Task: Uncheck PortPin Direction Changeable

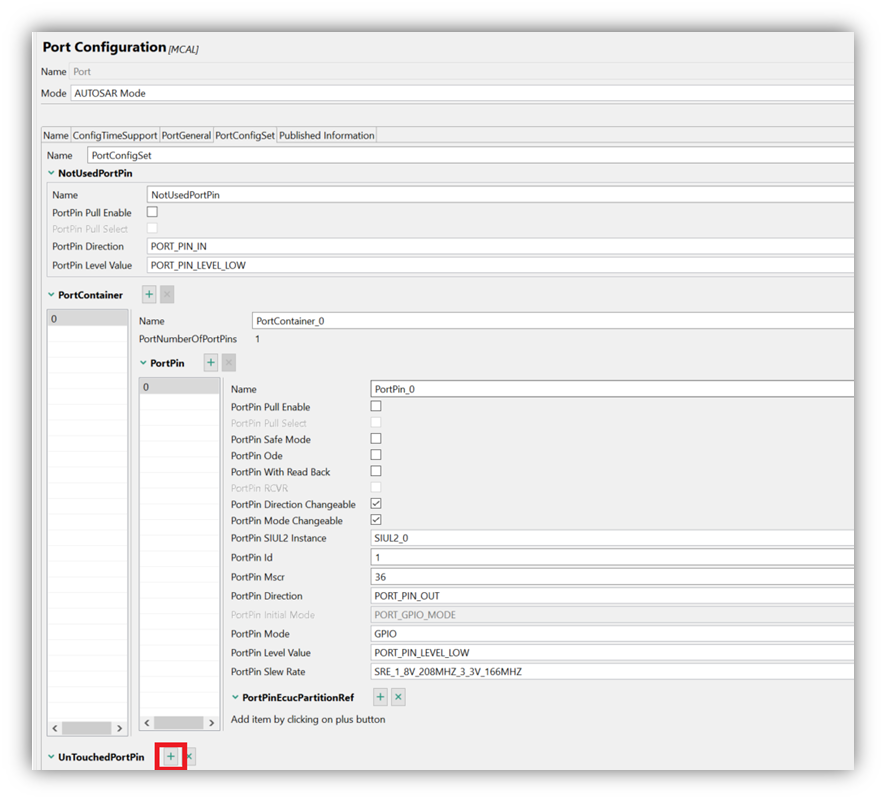Action: [376, 504]
